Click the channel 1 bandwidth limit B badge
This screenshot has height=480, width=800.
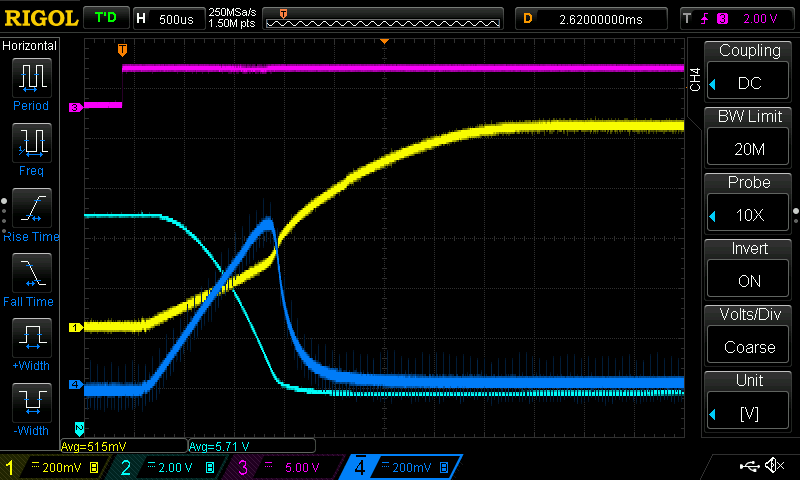pos(94,467)
